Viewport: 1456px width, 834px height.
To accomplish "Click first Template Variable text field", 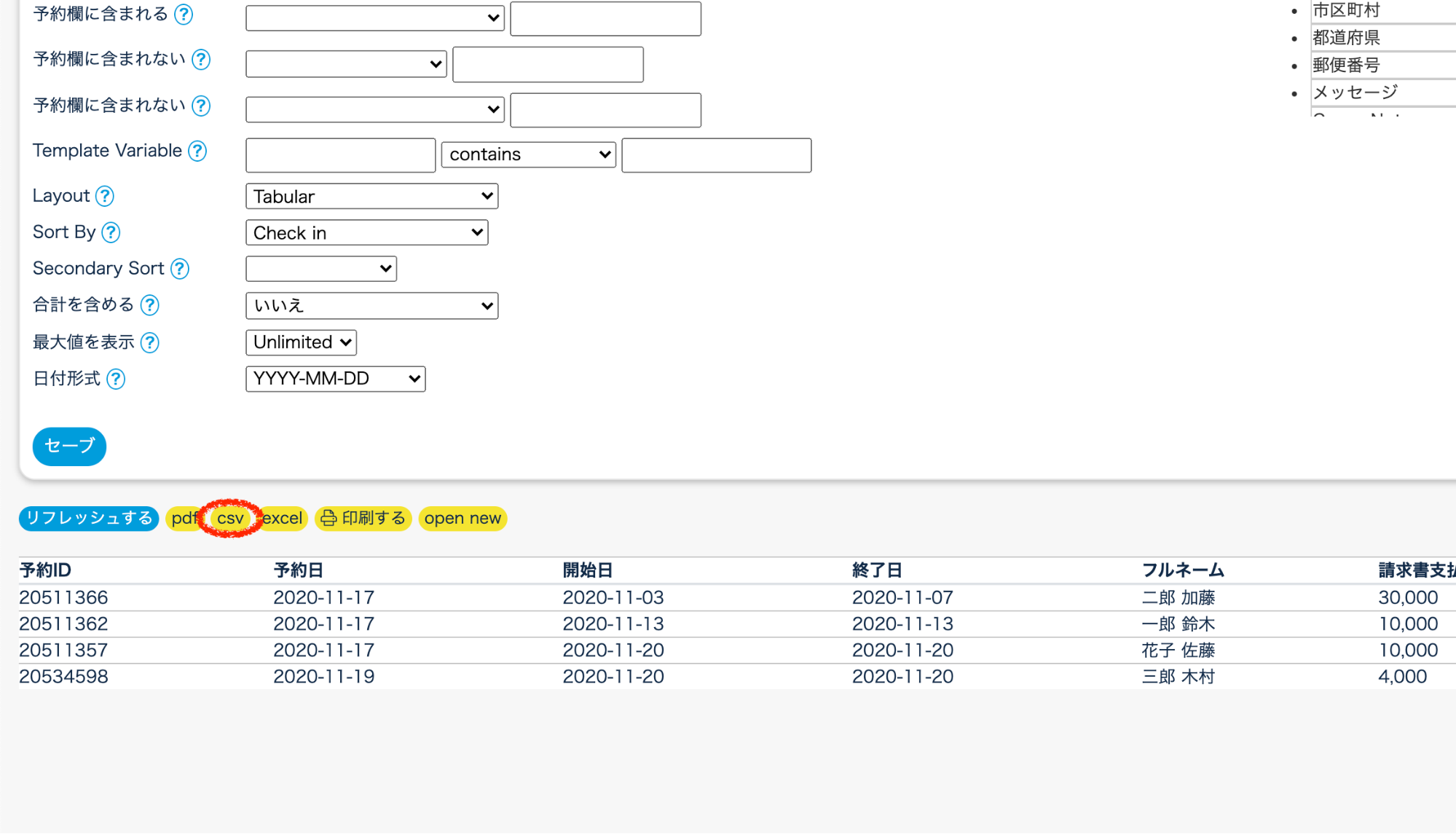I will pos(340,155).
